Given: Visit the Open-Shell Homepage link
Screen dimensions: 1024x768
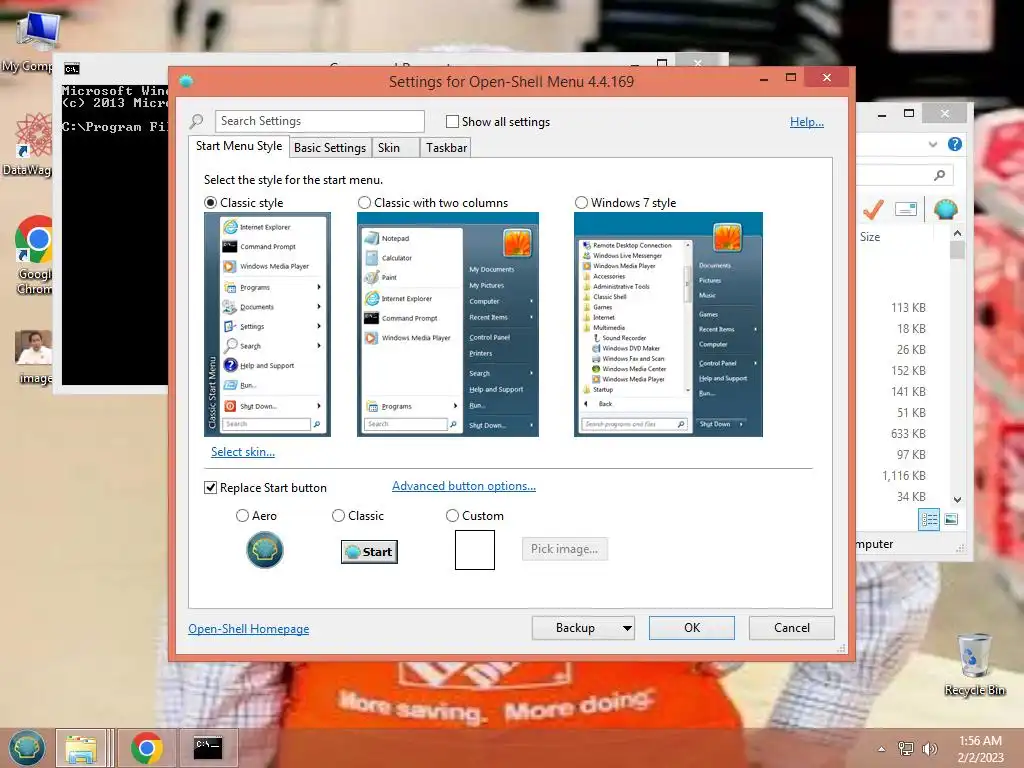Looking at the screenshot, I should click(x=249, y=629).
